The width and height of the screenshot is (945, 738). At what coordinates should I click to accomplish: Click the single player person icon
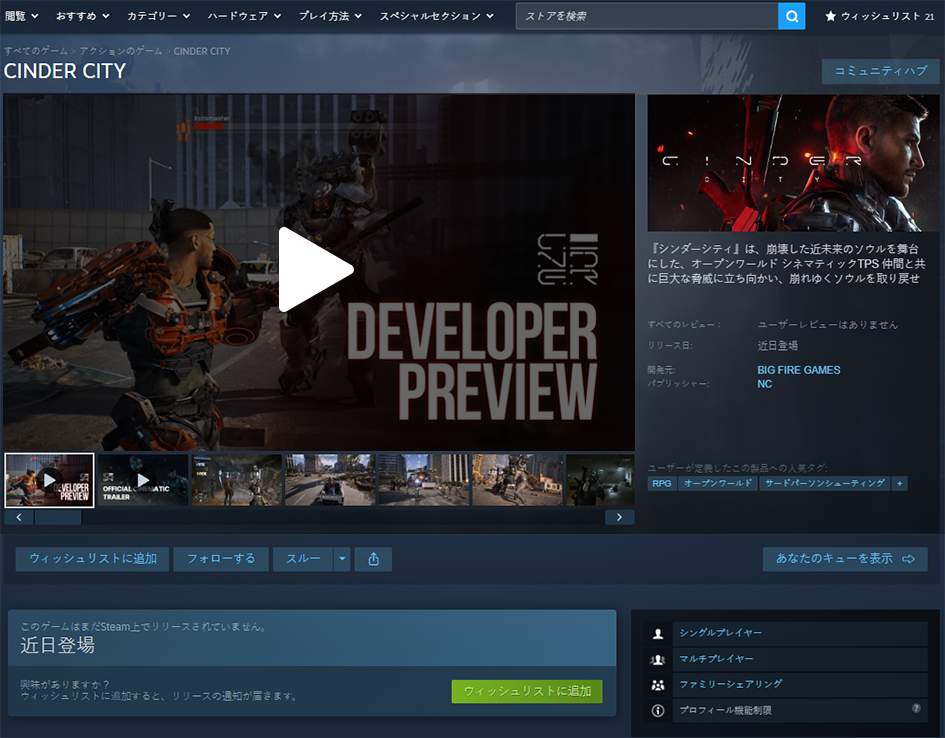pos(658,633)
